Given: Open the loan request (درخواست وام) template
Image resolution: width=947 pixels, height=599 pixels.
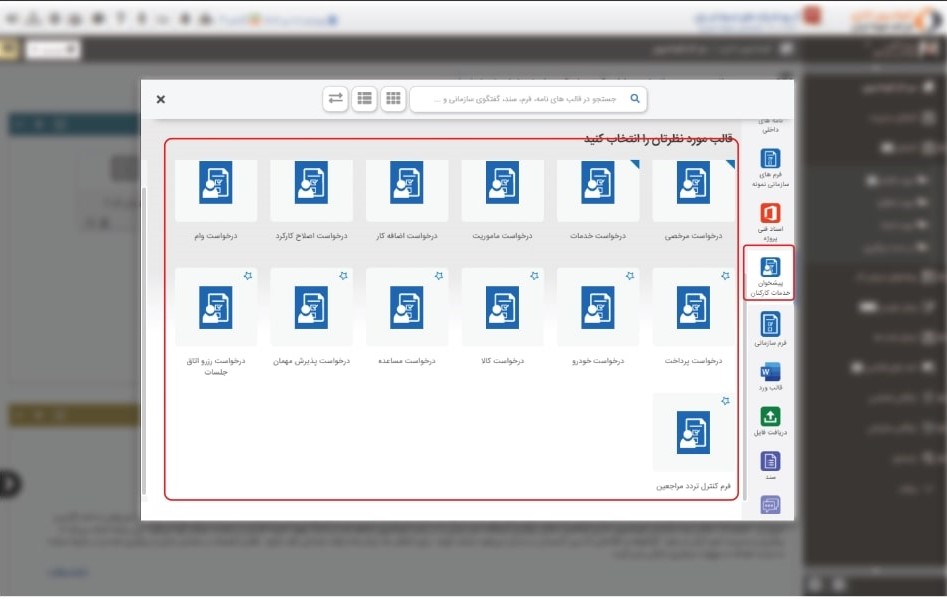Looking at the screenshot, I should [x=215, y=190].
